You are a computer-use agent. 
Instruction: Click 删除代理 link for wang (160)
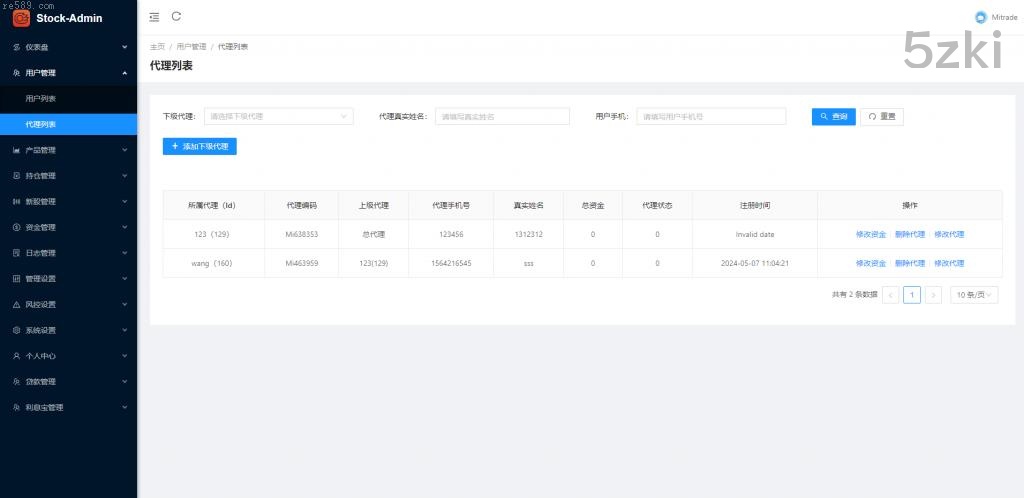tap(909, 263)
